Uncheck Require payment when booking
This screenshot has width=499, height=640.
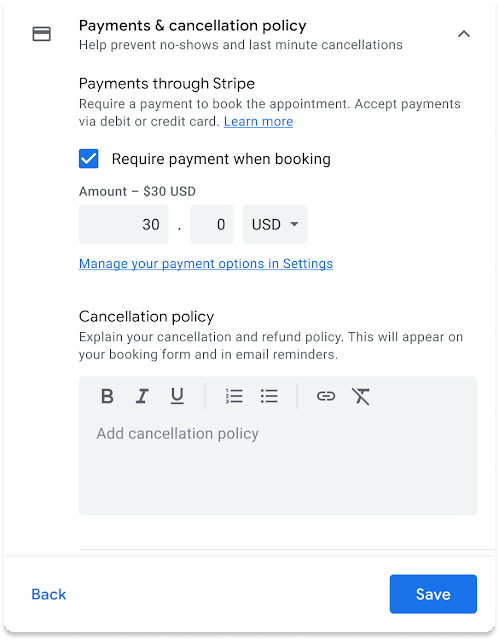click(x=89, y=159)
